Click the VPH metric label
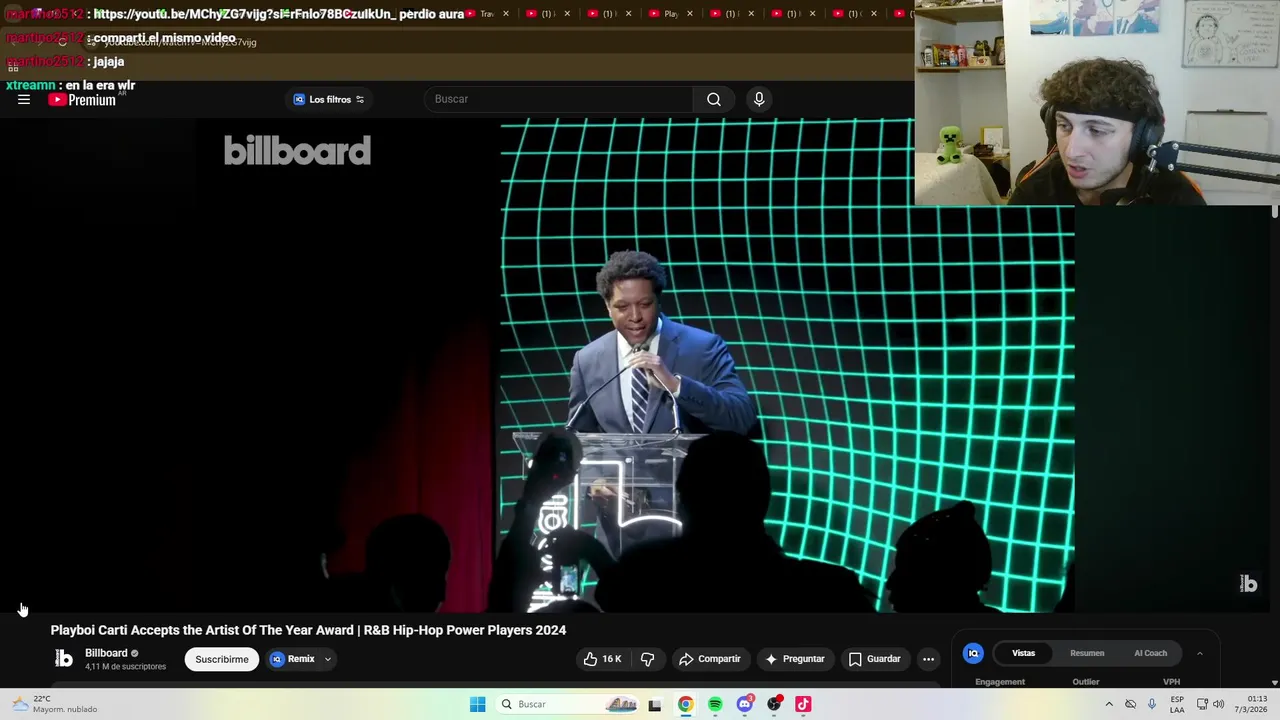The image size is (1280, 720). tap(1171, 682)
